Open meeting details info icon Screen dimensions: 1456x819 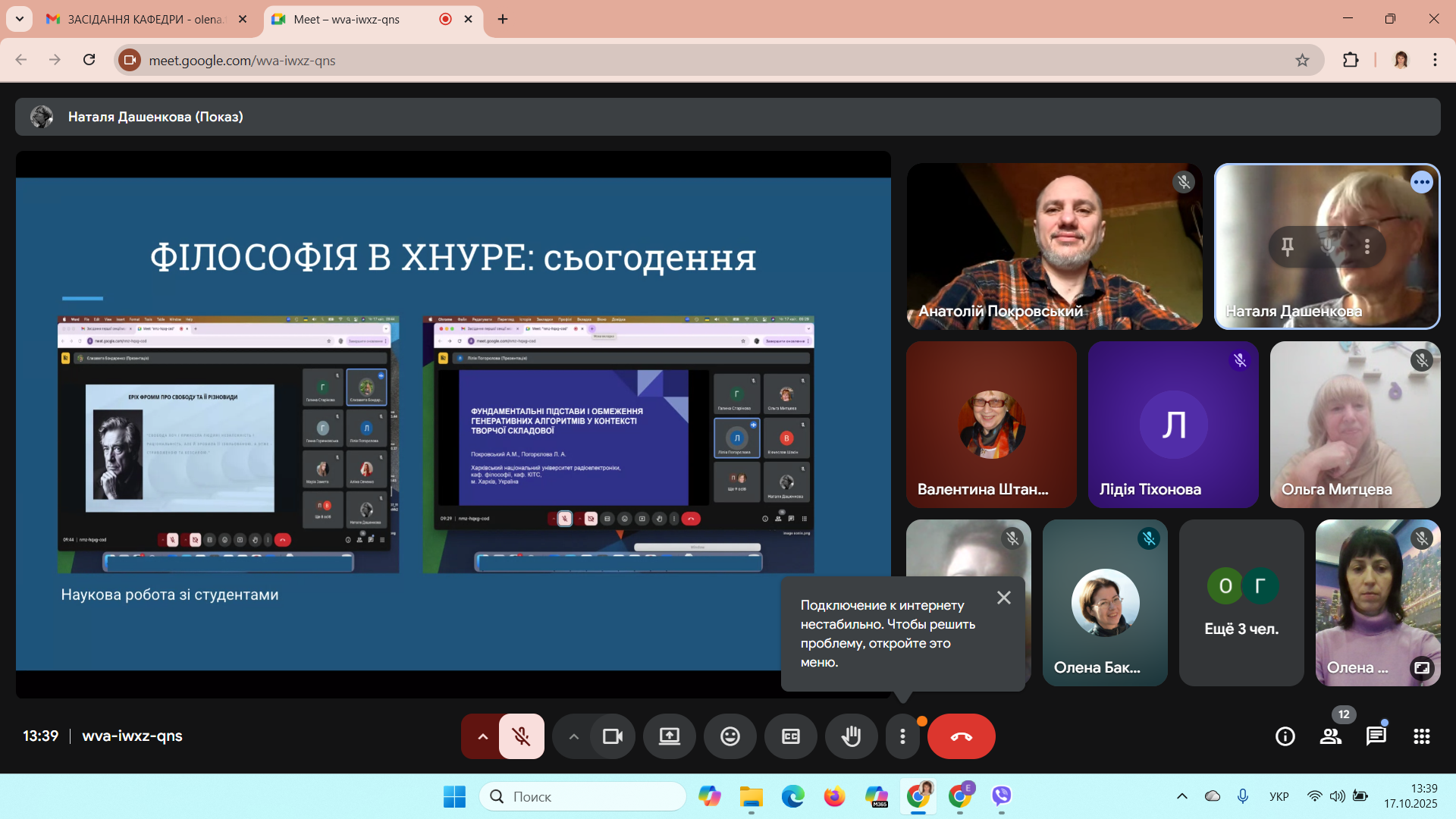tap(1285, 736)
